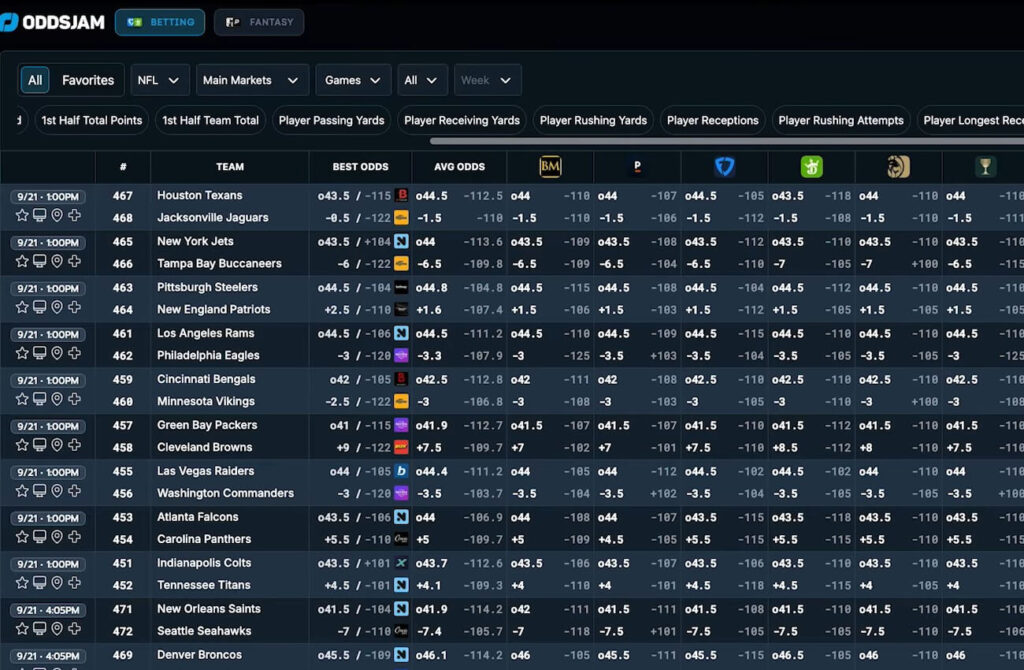
Task: Expand the Week selector dropdown
Action: click(487, 79)
